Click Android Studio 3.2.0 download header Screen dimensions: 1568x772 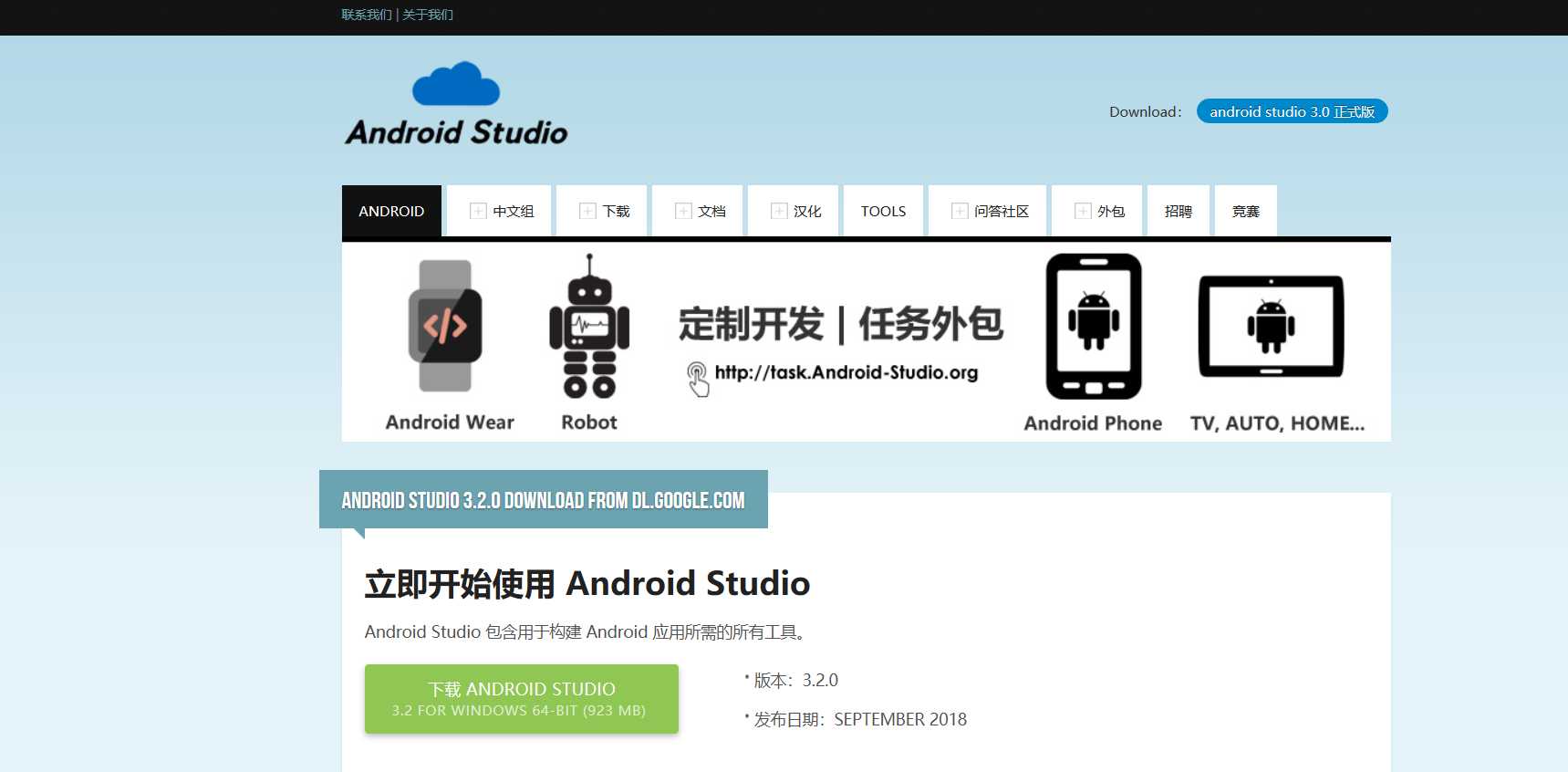[544, 500]
